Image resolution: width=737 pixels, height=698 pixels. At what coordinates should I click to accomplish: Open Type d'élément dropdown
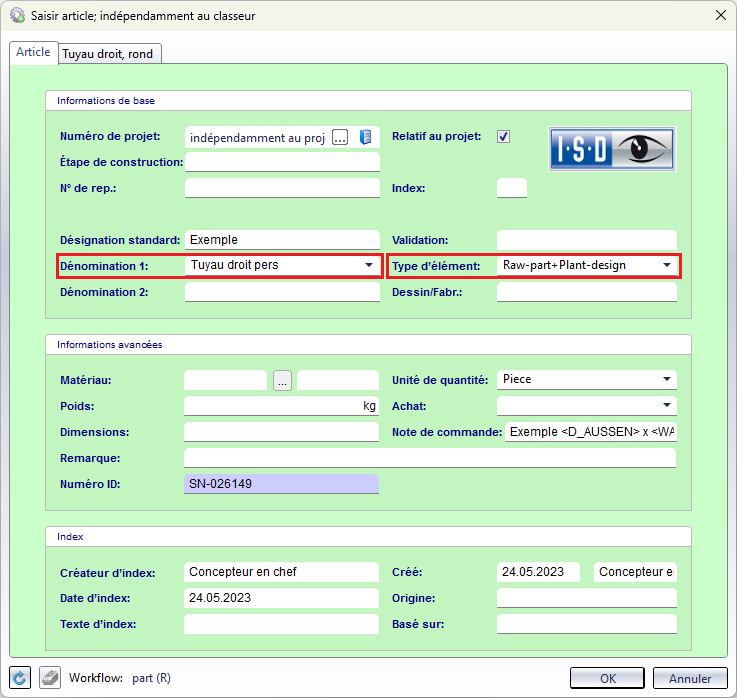tap(666, 265)
